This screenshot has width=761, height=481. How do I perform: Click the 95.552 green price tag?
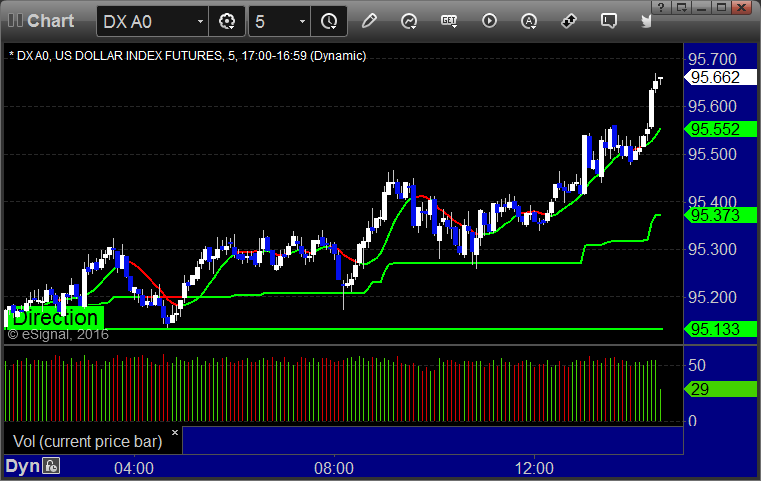[720, 129]
